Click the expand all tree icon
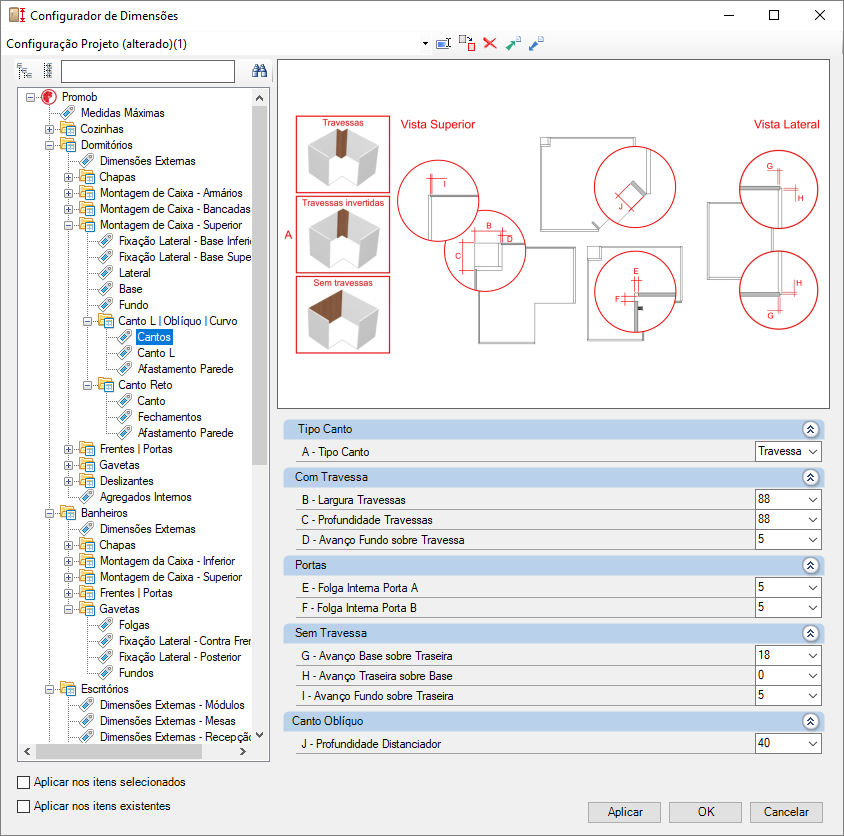 [24, 71]
